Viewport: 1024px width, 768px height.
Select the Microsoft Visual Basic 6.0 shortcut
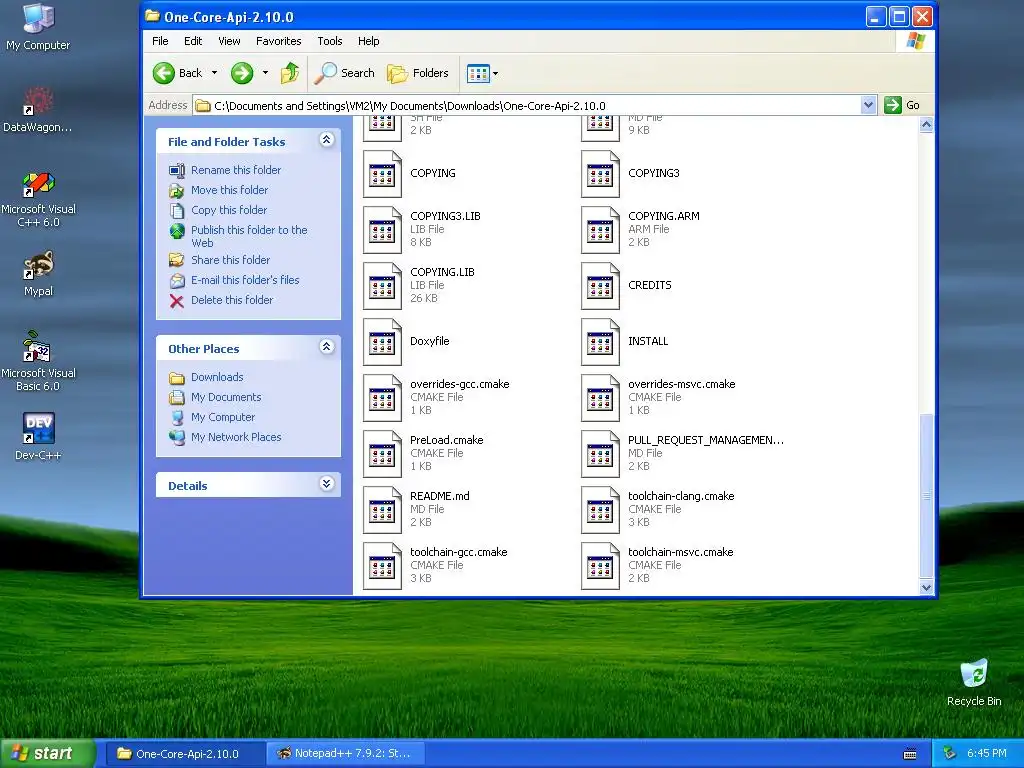click(37, 347)
